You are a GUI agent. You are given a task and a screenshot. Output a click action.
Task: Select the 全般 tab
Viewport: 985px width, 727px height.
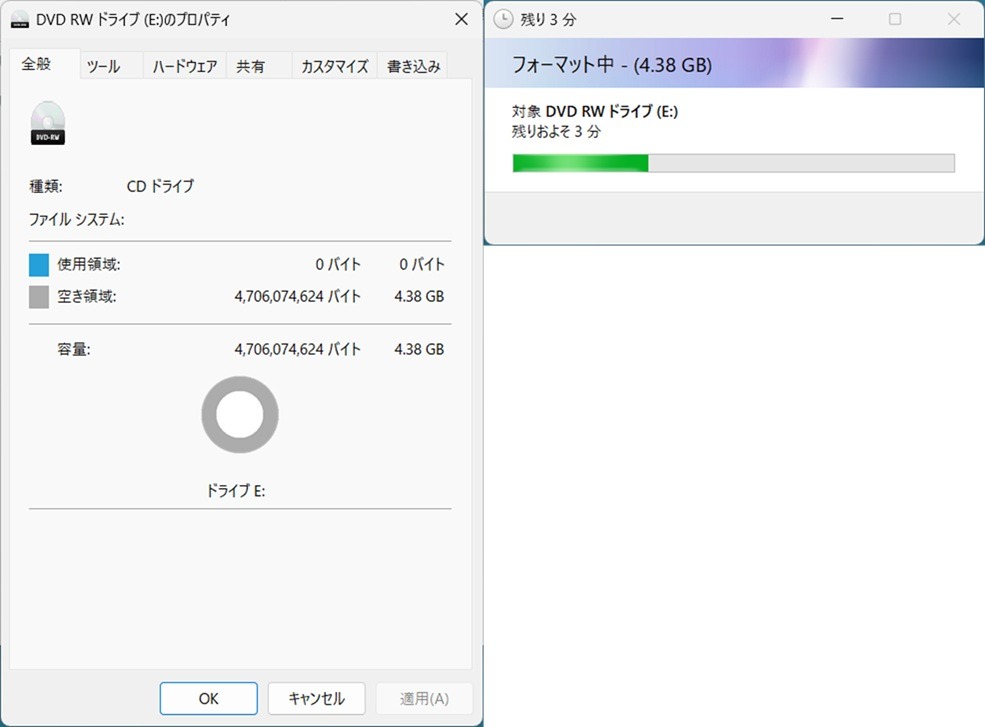click(45, 63)
